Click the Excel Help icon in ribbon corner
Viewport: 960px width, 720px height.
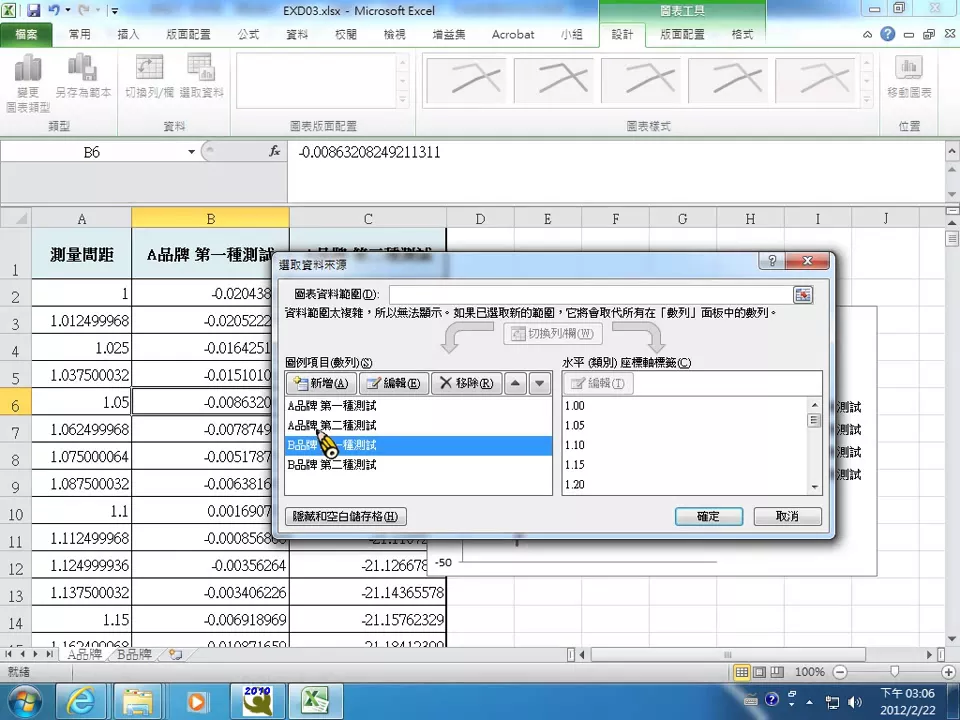tap(888, 34)
